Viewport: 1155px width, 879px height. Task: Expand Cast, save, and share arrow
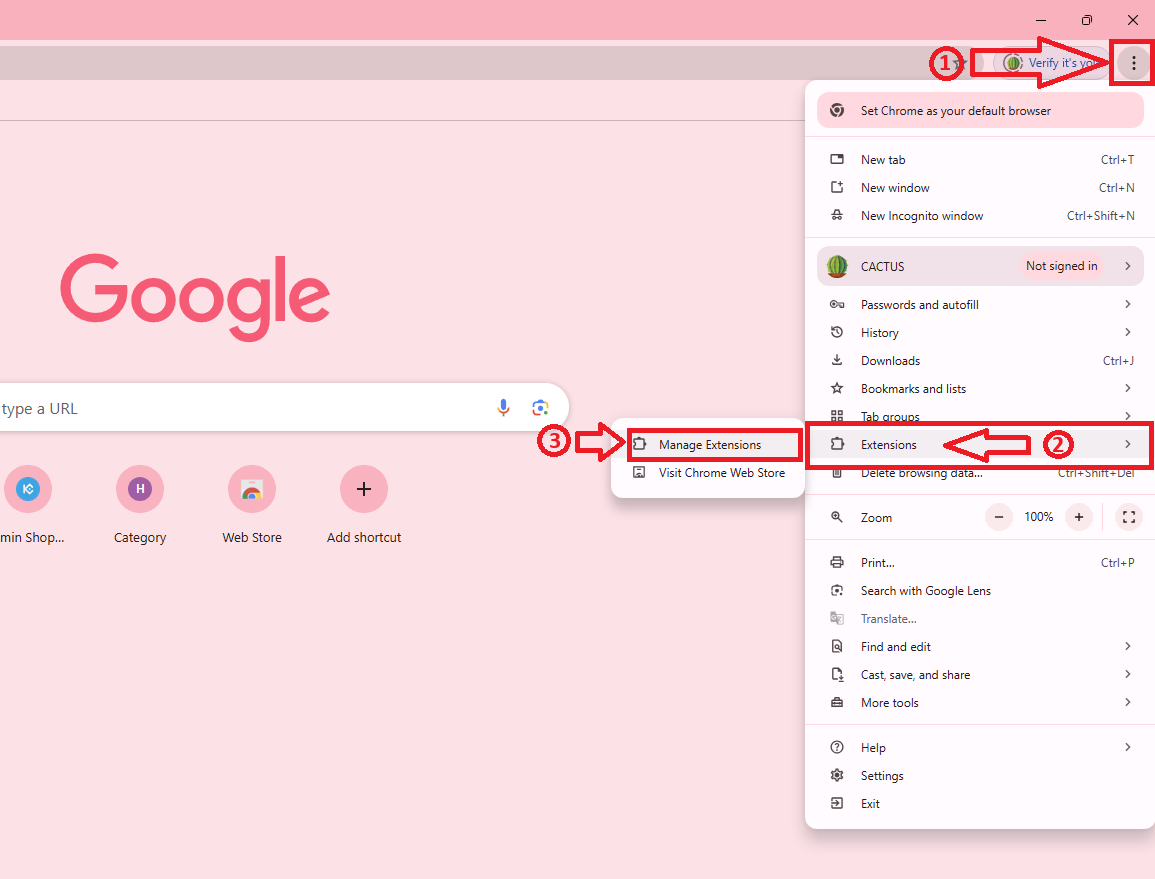coord(1128,674)
